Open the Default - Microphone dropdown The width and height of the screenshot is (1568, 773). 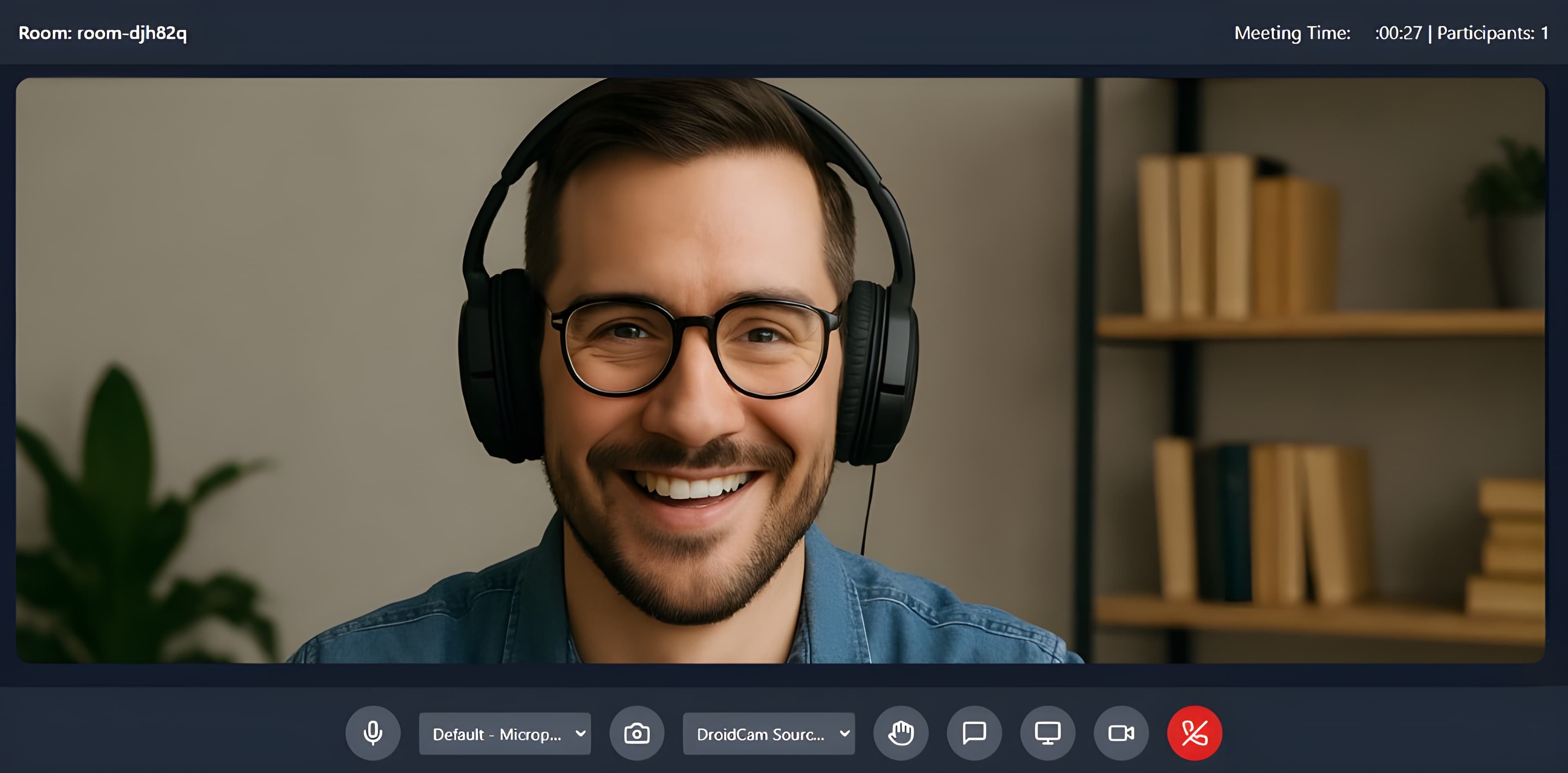point(505,733)
